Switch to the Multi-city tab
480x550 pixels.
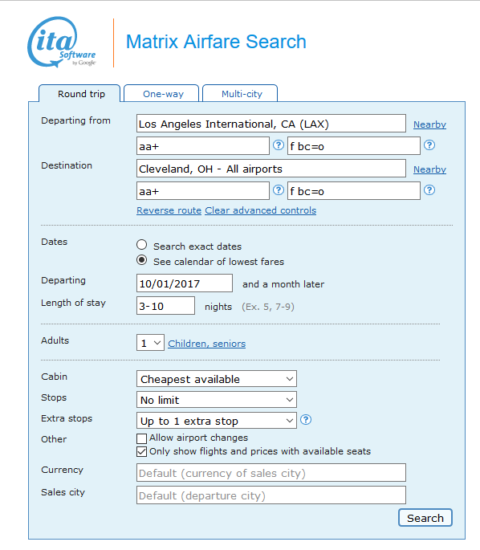tap(240, 94)
